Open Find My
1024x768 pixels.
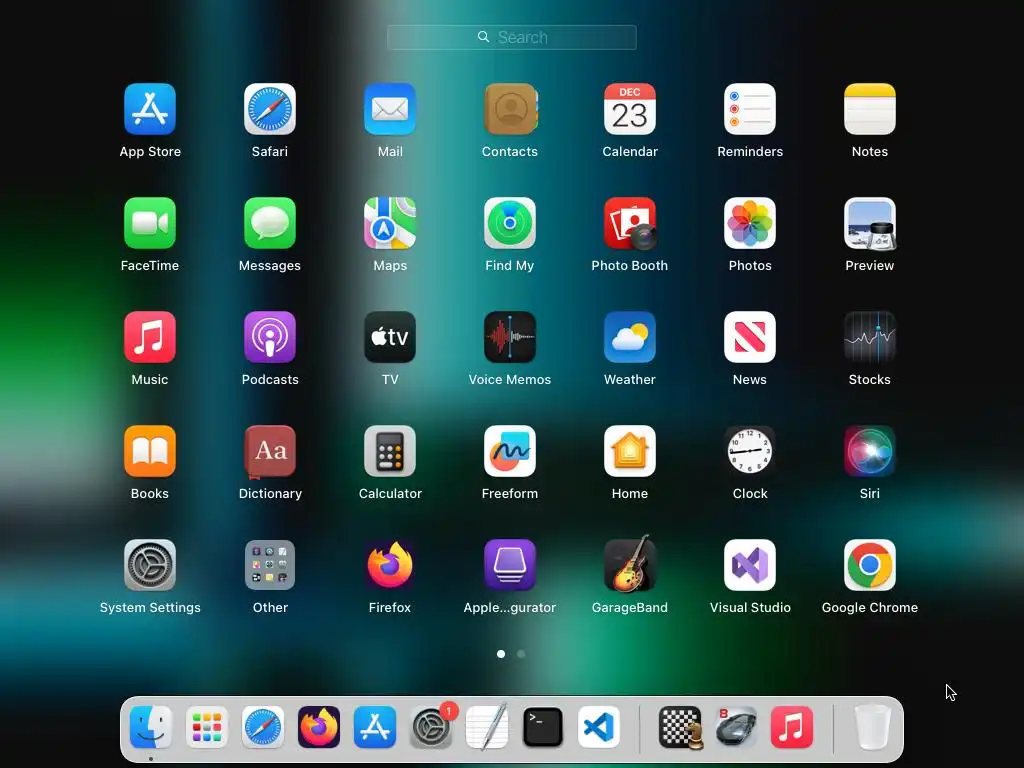[x=510, y=223]
